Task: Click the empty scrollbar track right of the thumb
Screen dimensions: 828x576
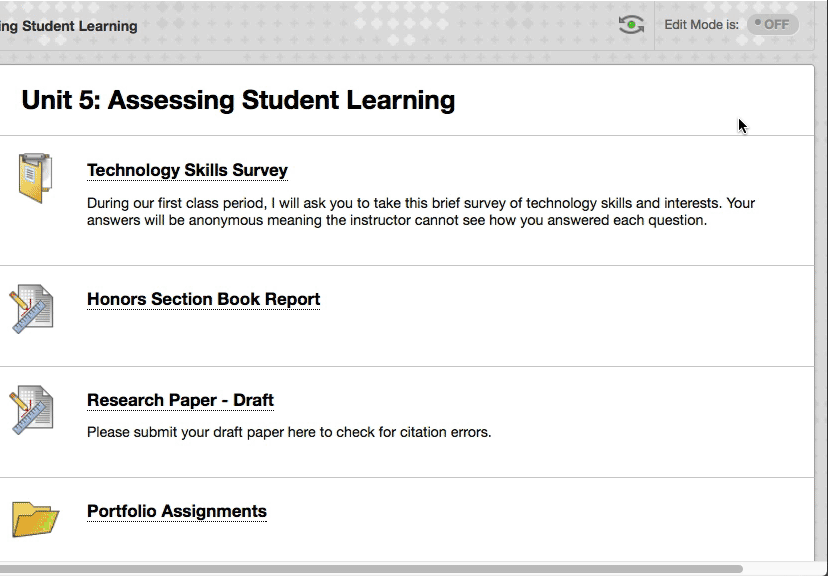Action: (780, 569)
